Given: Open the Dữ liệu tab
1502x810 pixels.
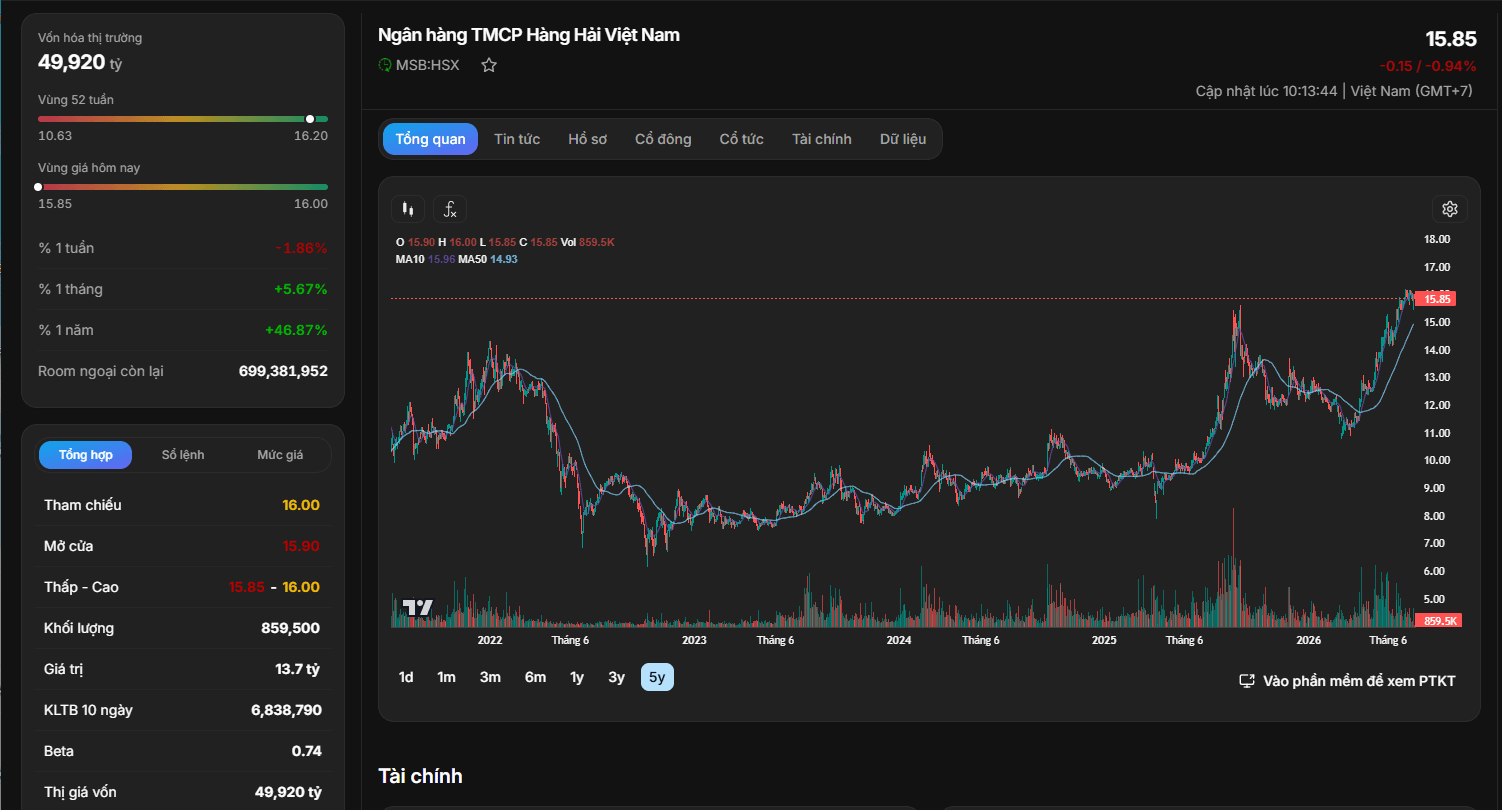Looking at the screenshot, I should point(903,139).
